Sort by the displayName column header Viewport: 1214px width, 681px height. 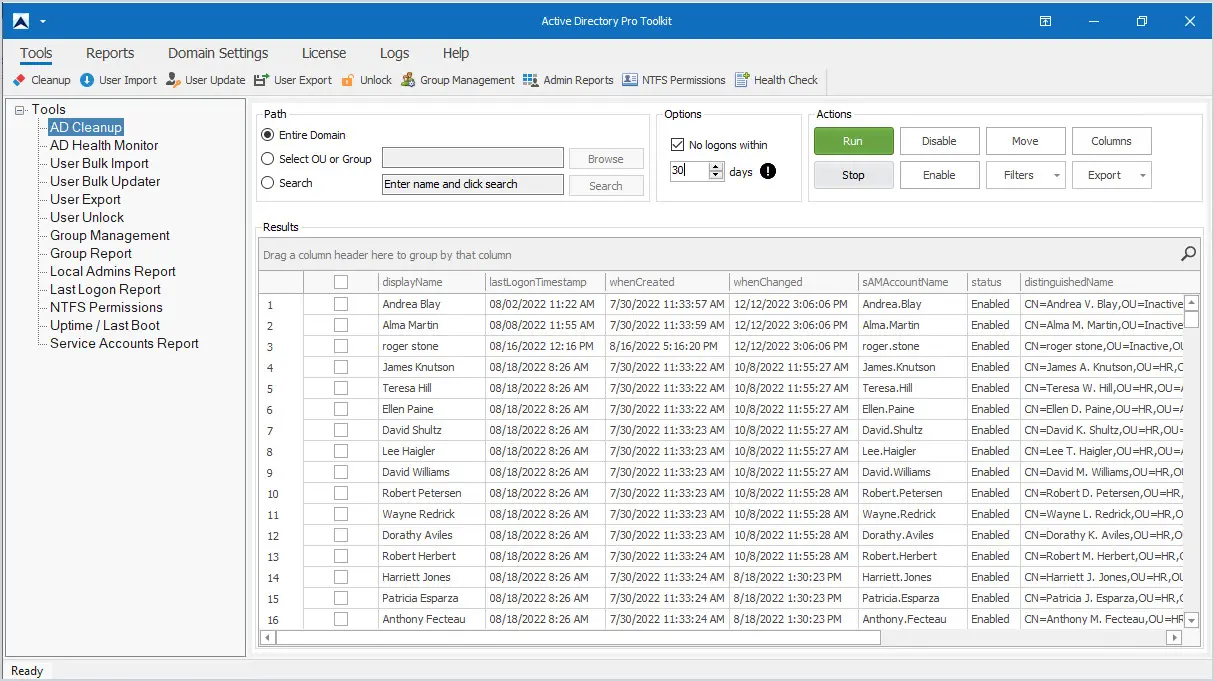pos(431,282)
